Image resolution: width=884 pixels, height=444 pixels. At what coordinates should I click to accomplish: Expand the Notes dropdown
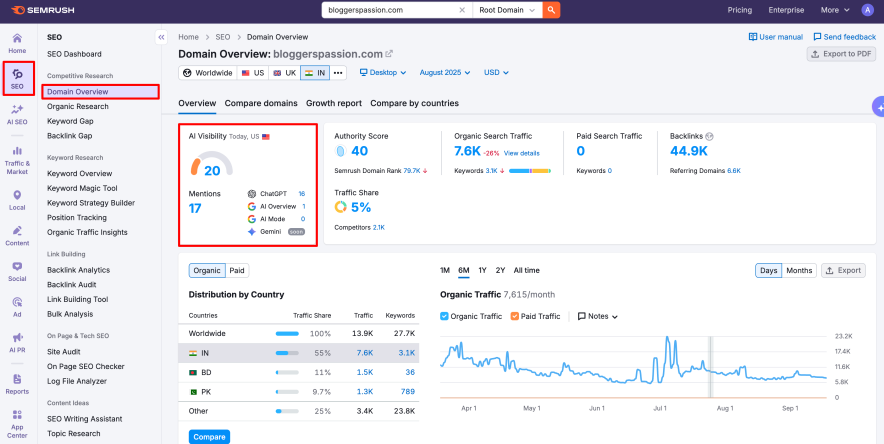click(598, 316)
